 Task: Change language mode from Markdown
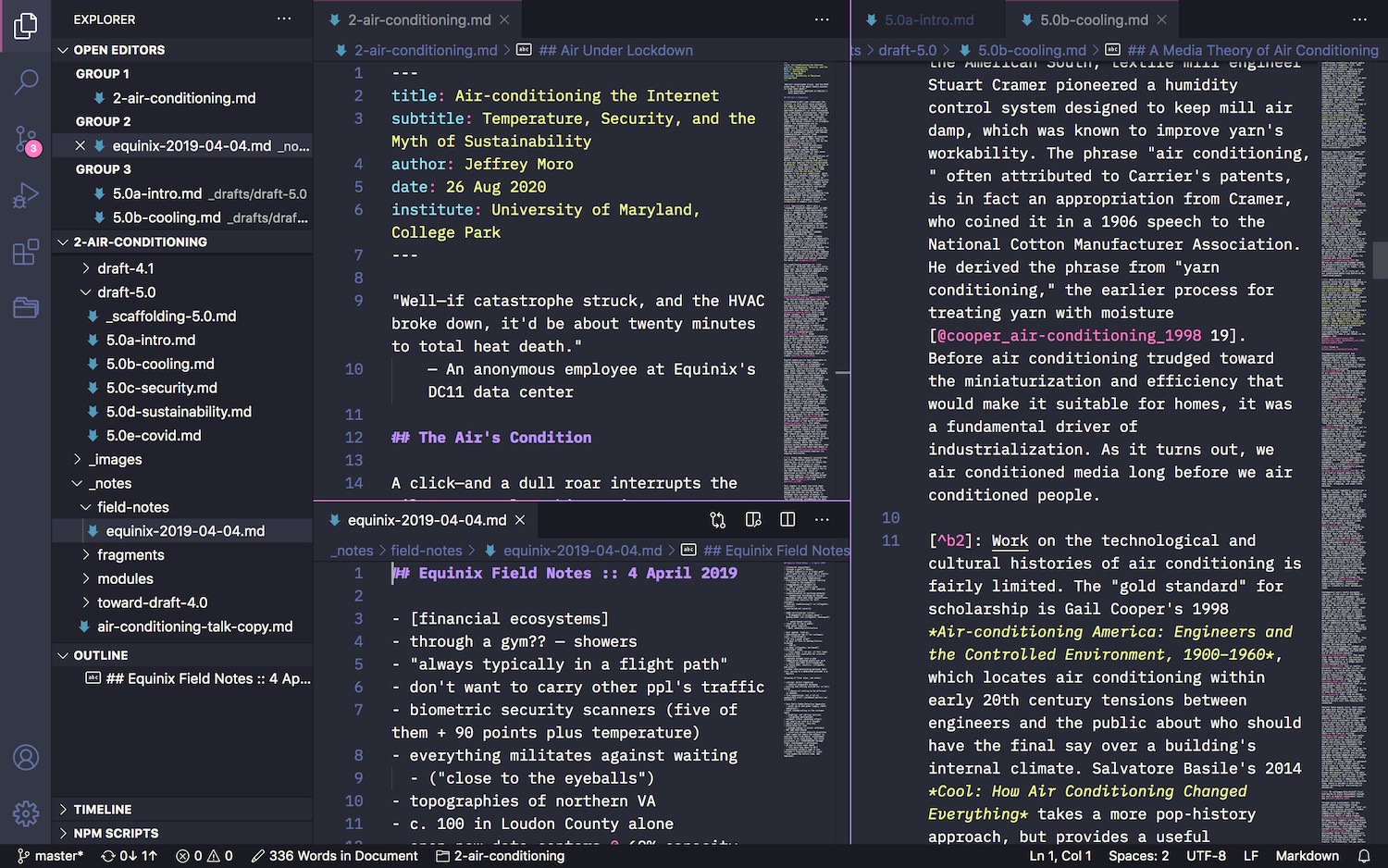(1307, 856)
